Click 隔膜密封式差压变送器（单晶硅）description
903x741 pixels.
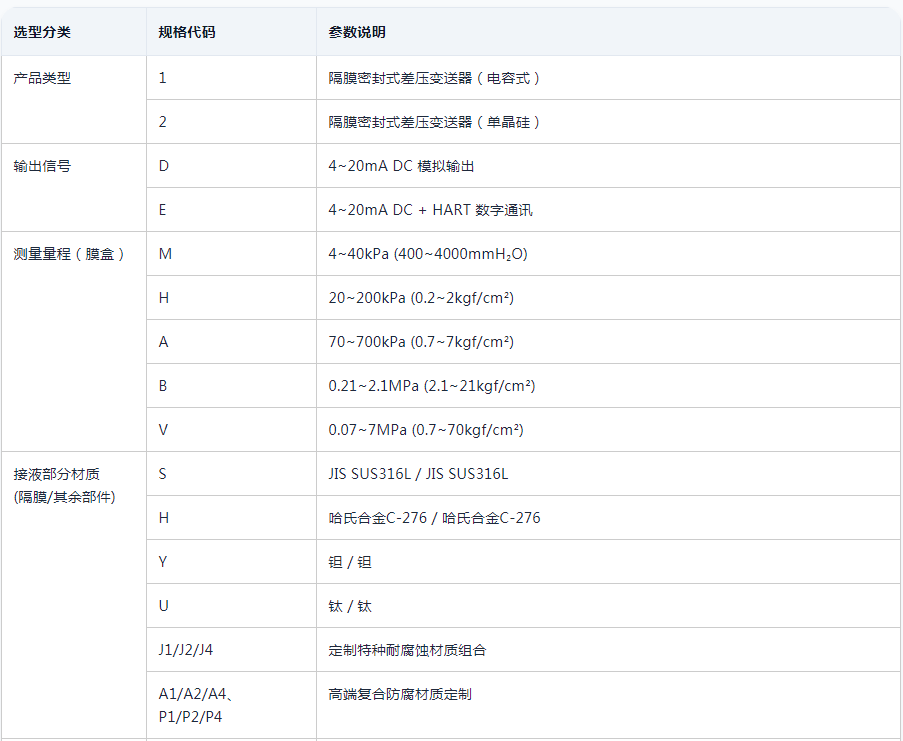tap(435, 121)
